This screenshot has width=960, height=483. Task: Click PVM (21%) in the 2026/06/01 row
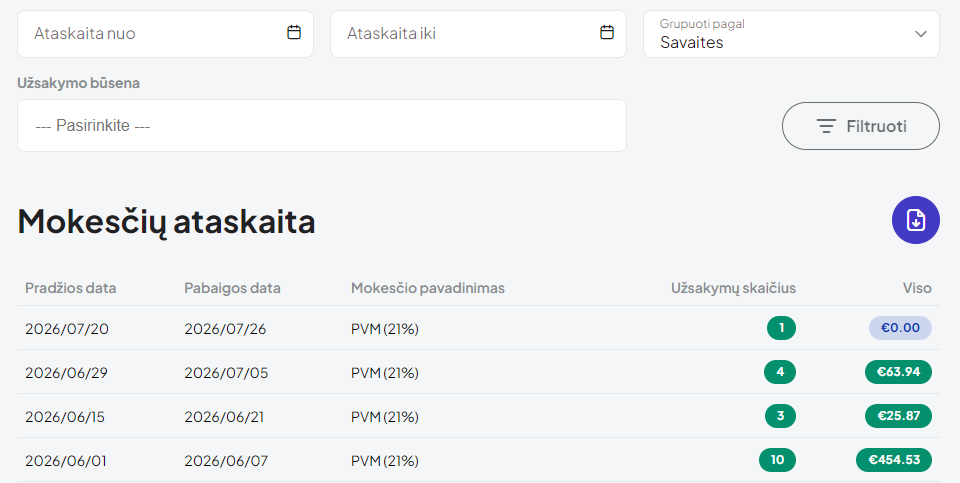pos(385,462)
